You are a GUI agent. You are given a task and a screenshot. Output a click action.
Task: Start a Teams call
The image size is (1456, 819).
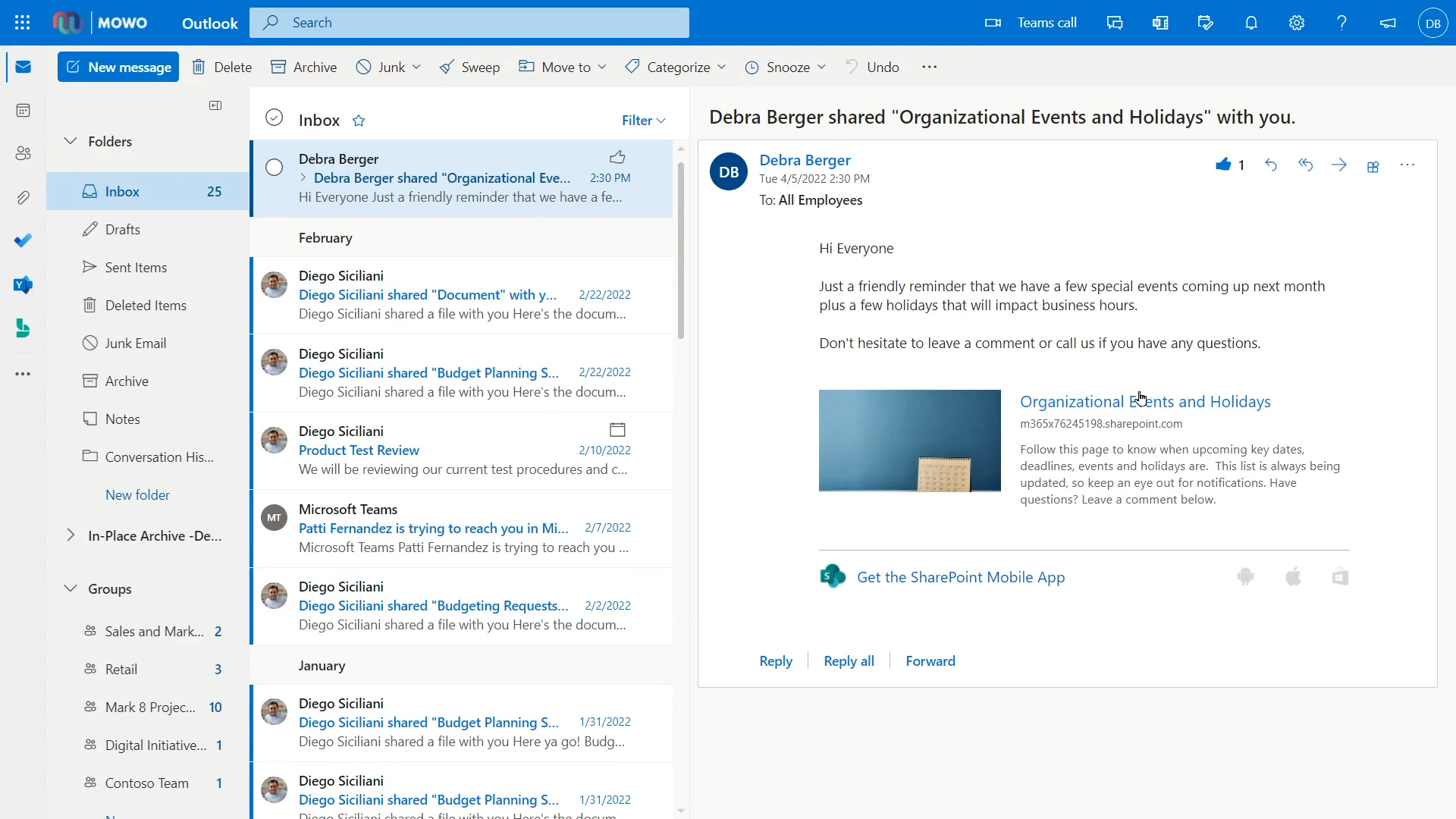click(x=1031, y=23)
